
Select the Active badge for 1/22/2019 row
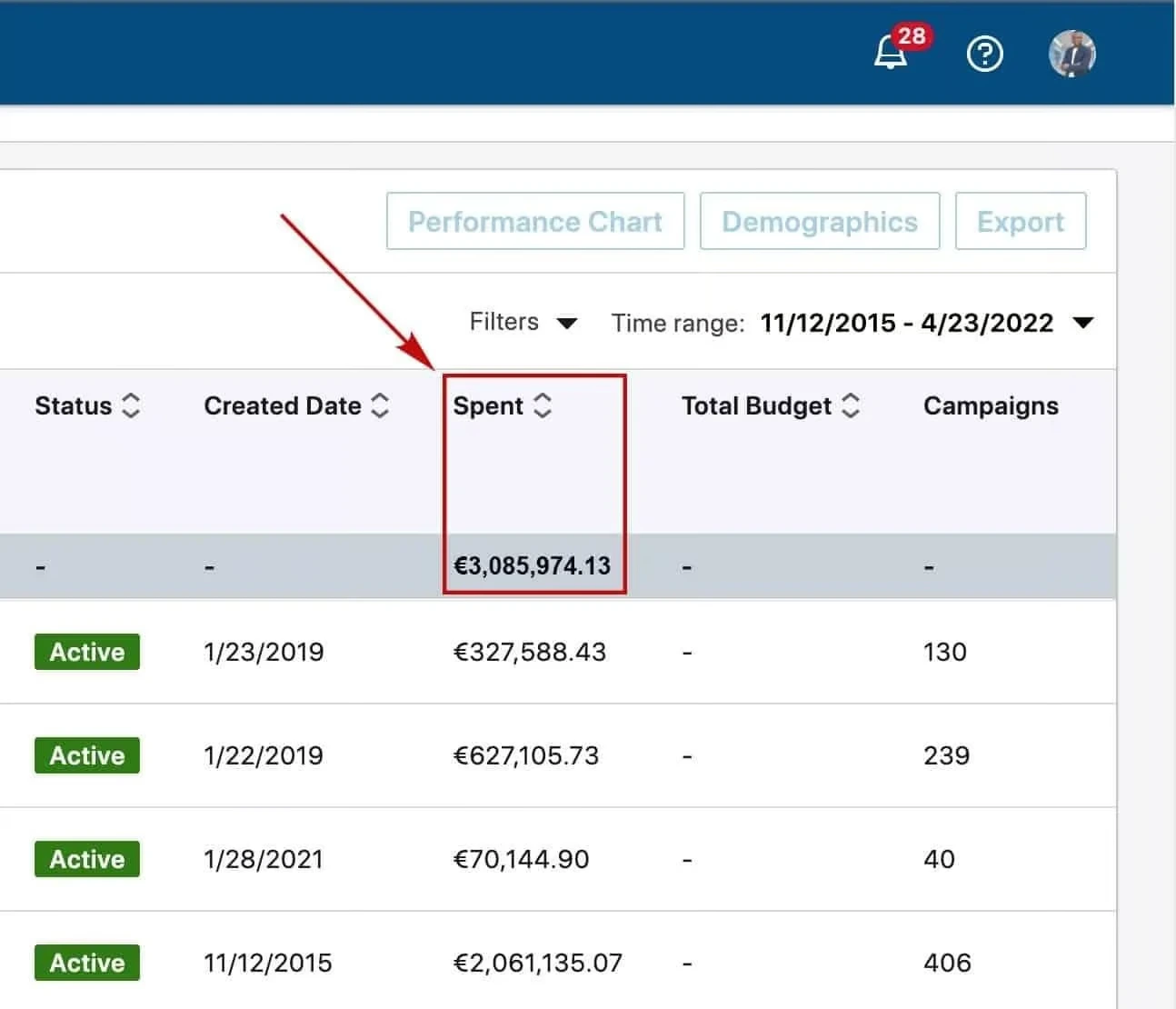pos(87,755)
